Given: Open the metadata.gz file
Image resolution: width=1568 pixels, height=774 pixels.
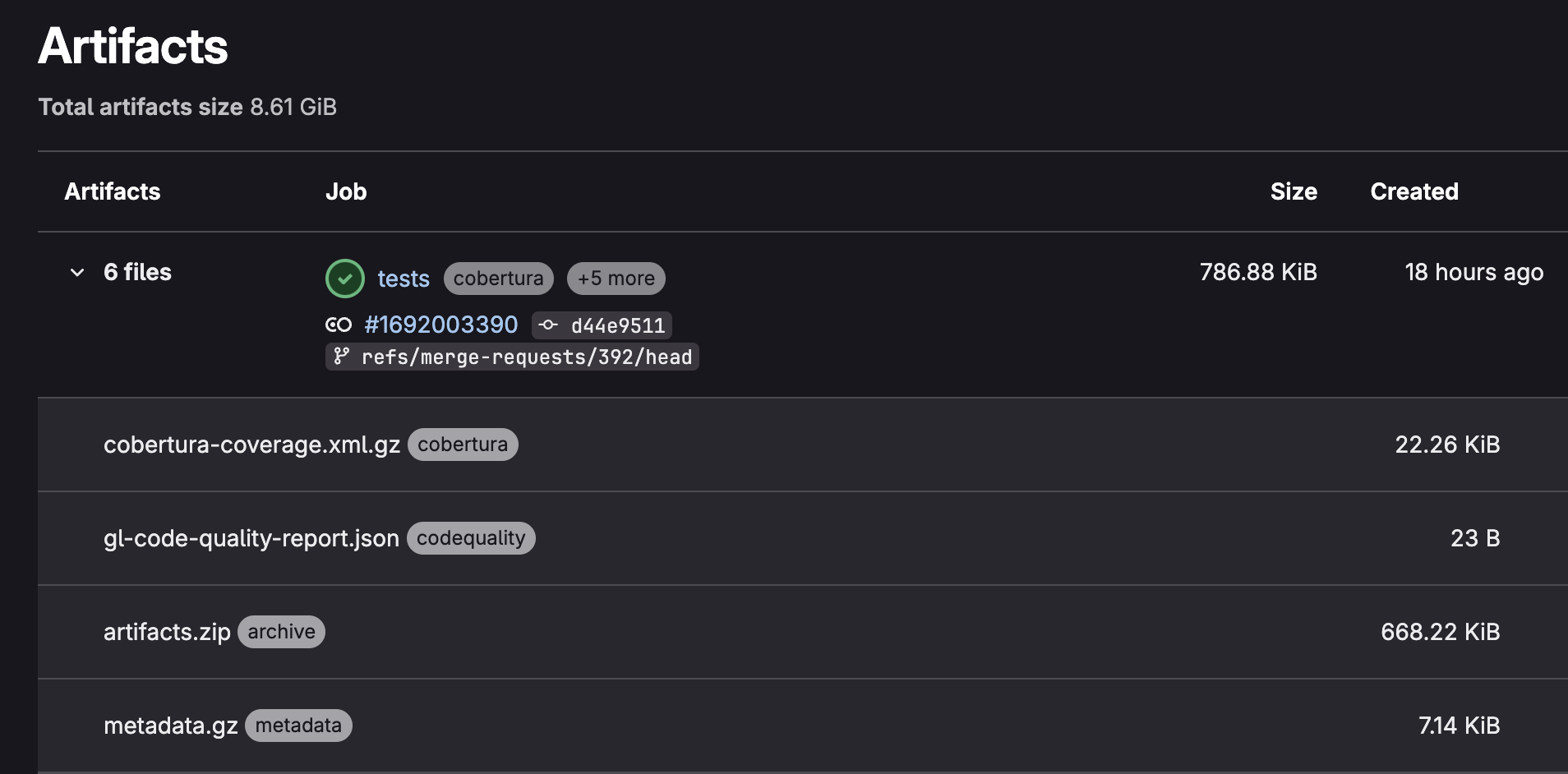Looking at the screenshot, I should pyautogui.click(x=171, y=726).
